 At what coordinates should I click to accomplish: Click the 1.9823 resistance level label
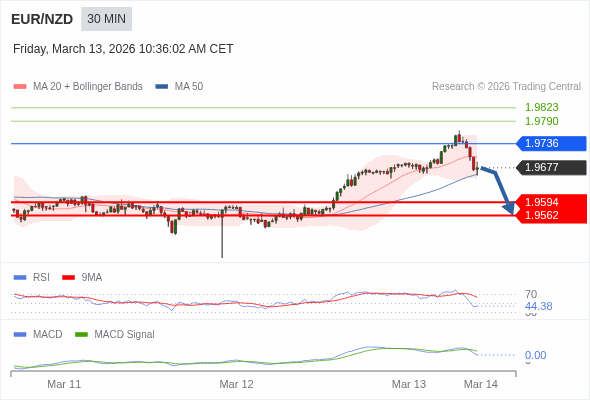[541, 107]
